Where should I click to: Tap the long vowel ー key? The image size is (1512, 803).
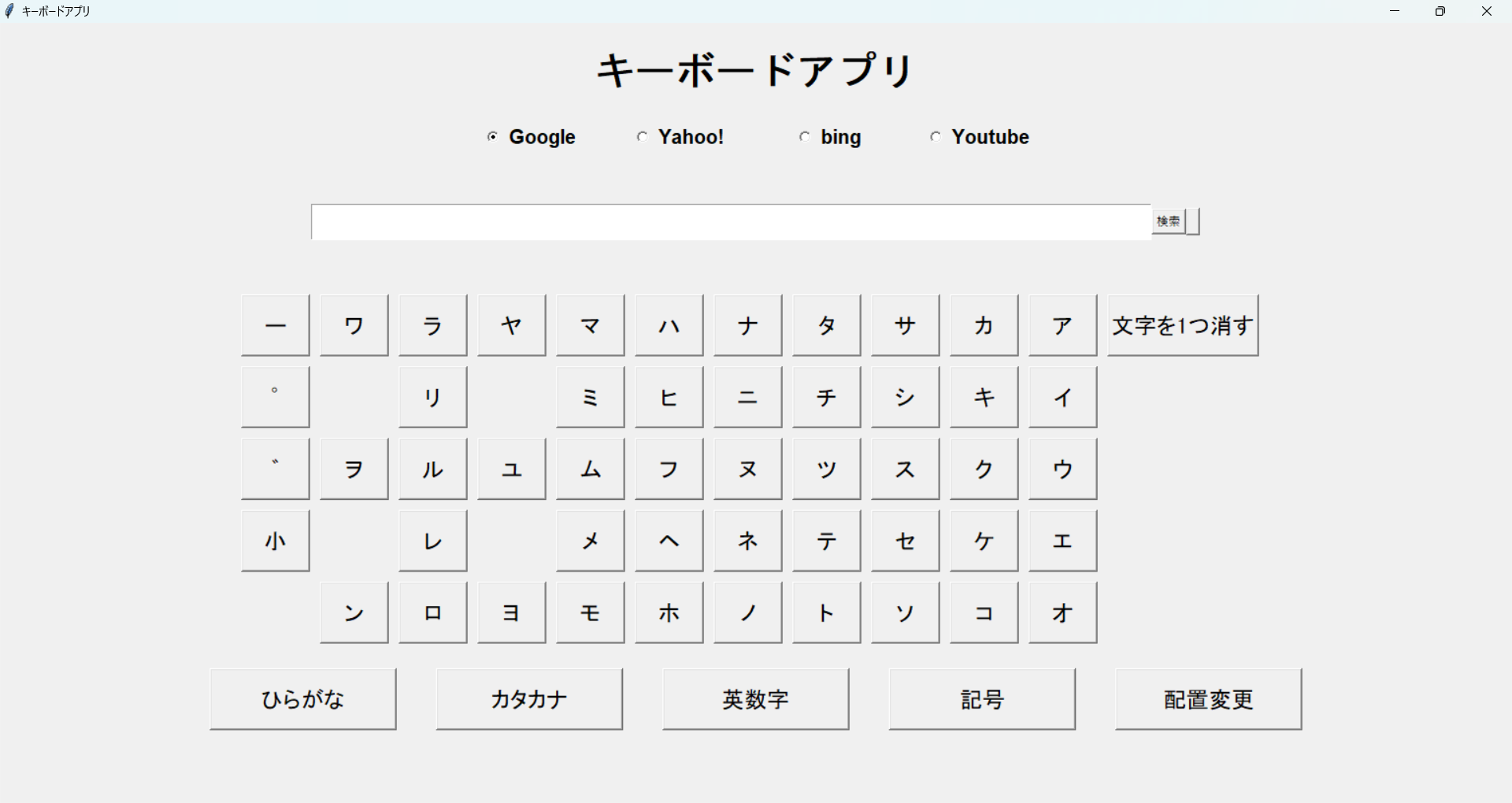click(x=276, y=325)
